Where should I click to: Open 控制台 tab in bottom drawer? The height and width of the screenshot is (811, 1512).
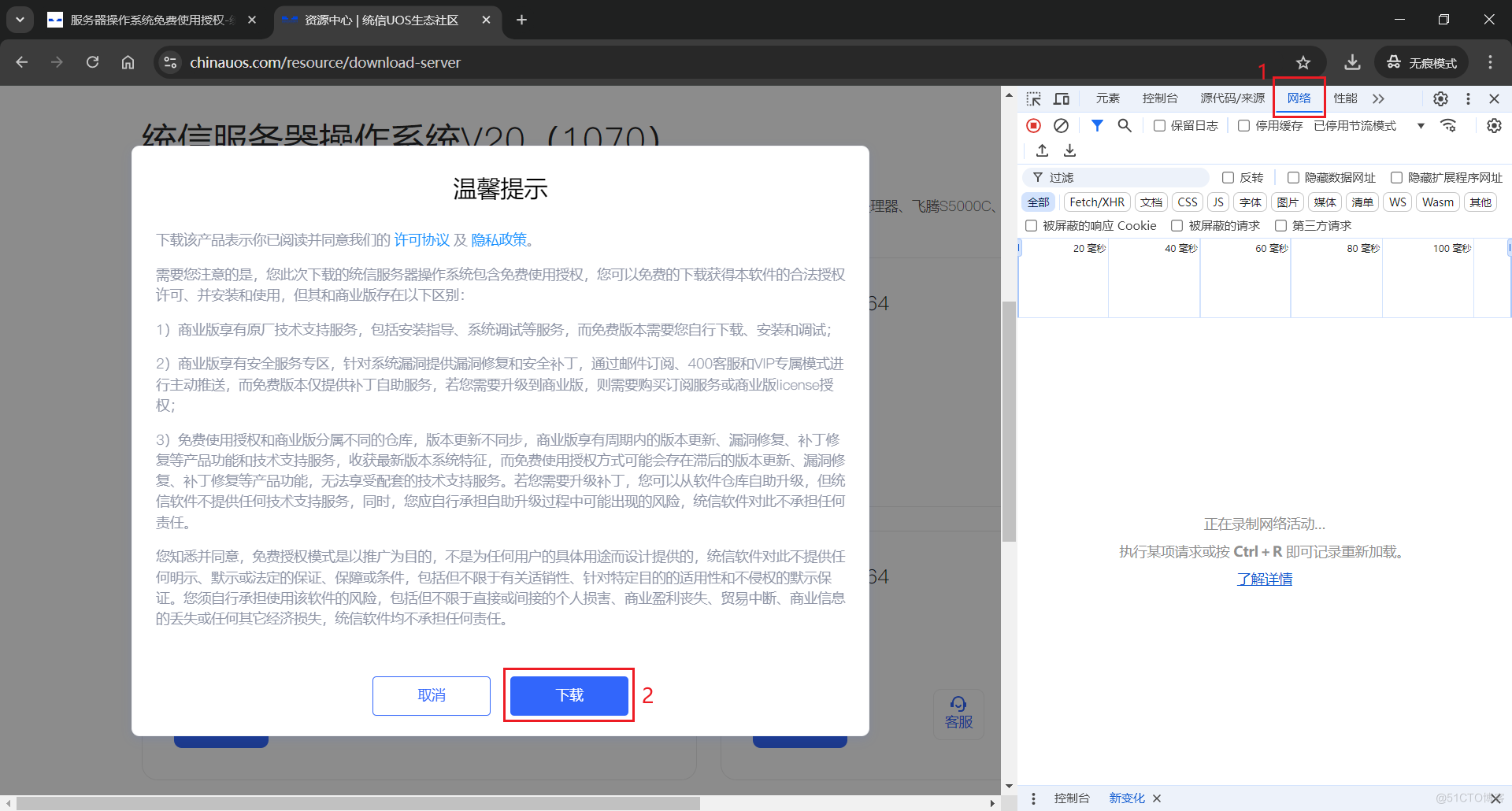tap(1072, 798)
